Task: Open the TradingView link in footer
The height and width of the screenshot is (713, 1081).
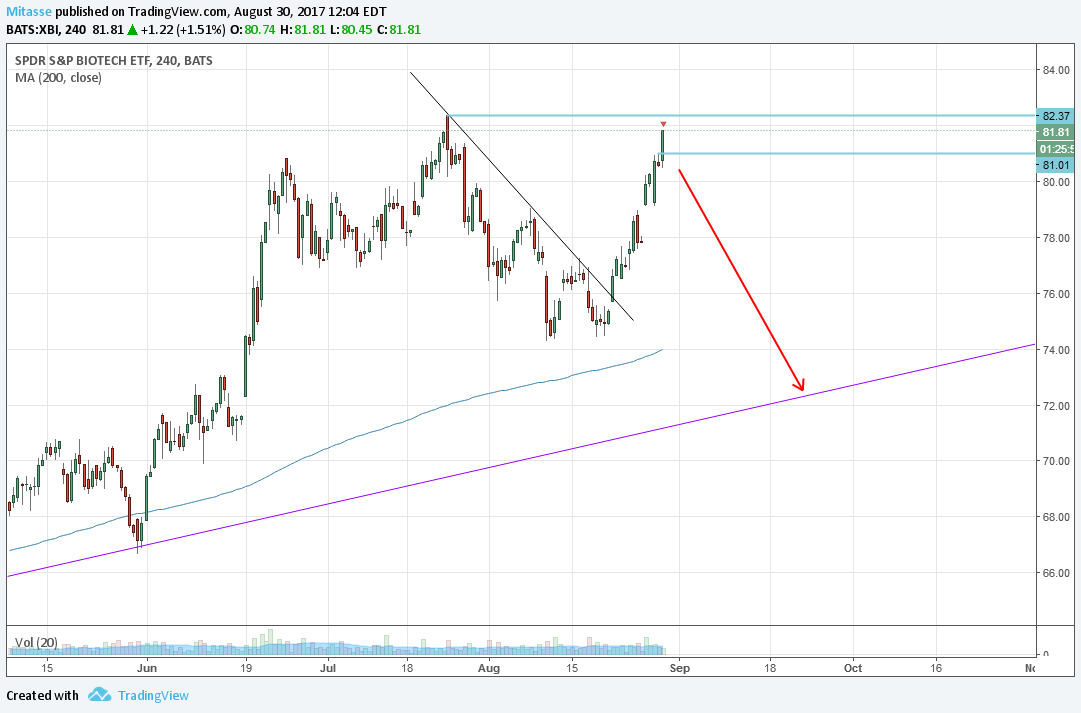Action: click(x=153, y=695)
